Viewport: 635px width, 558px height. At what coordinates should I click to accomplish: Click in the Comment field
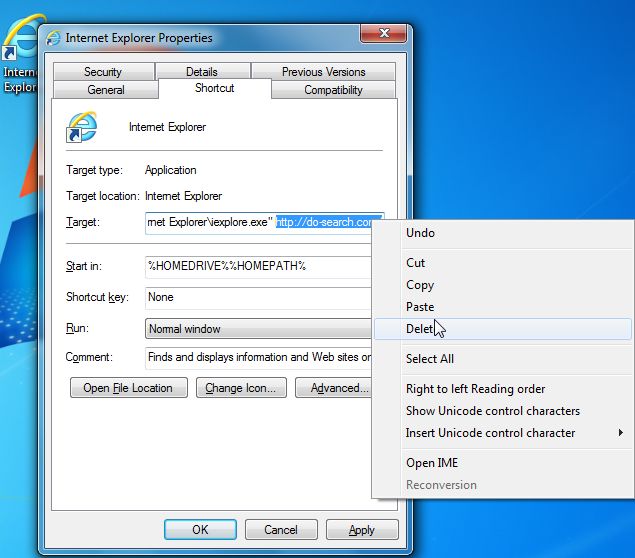click(258, 357)
